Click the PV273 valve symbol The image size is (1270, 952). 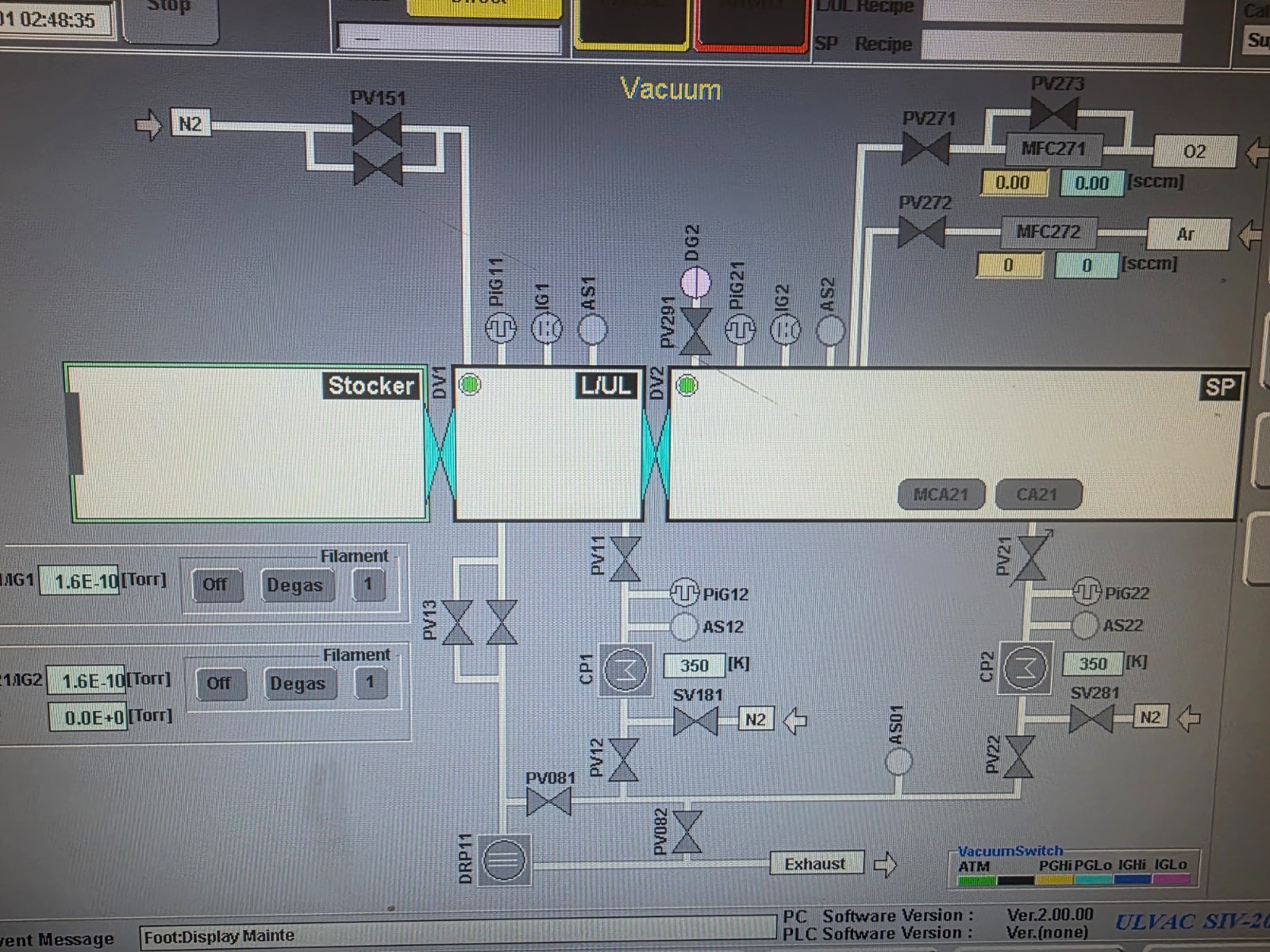(1053, 114)
